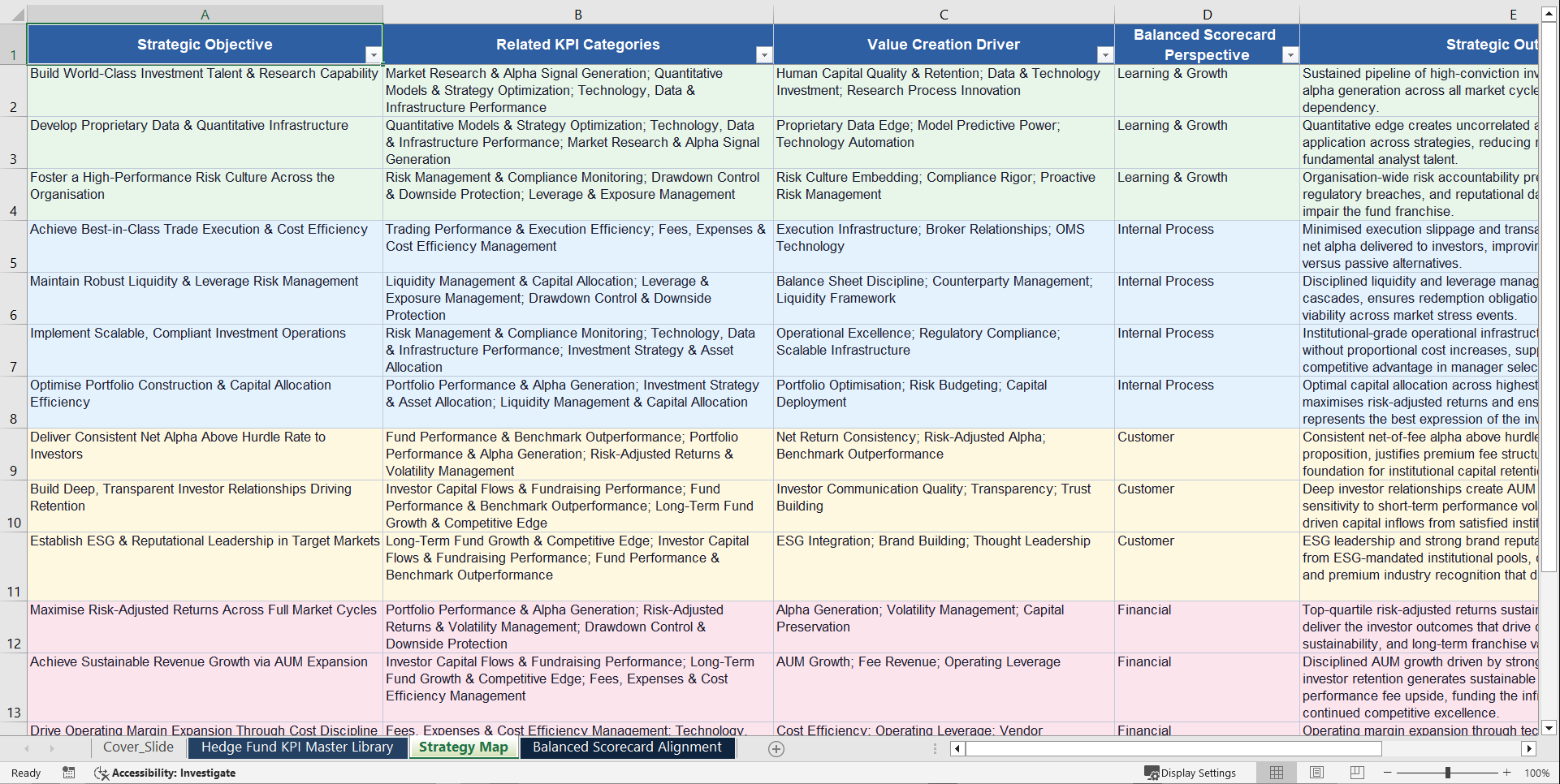This screenshot has width=1560, height=784.
Task: Select row 9 header
Action: 14,454
